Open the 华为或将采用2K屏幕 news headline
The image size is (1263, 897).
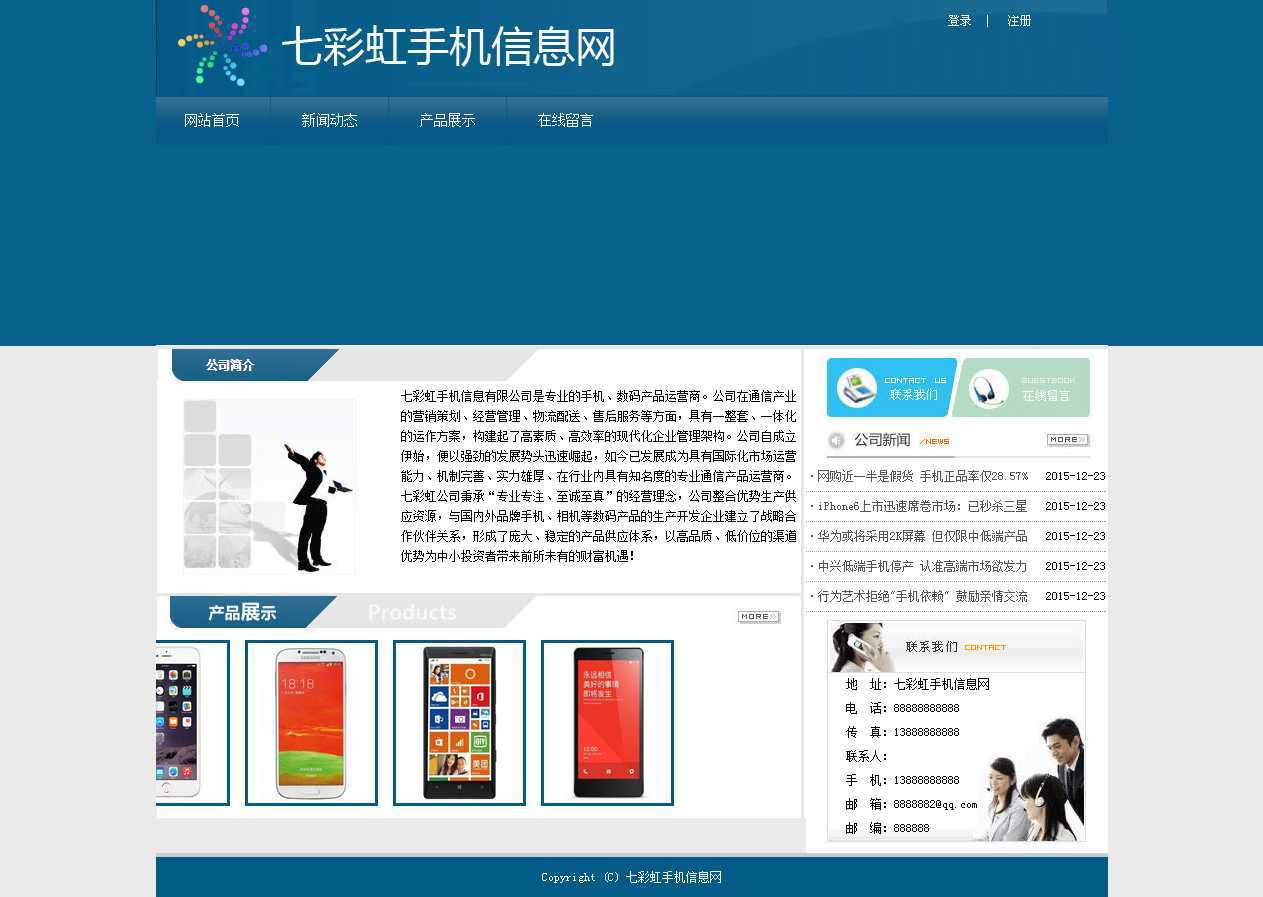[x=922, y=537]
